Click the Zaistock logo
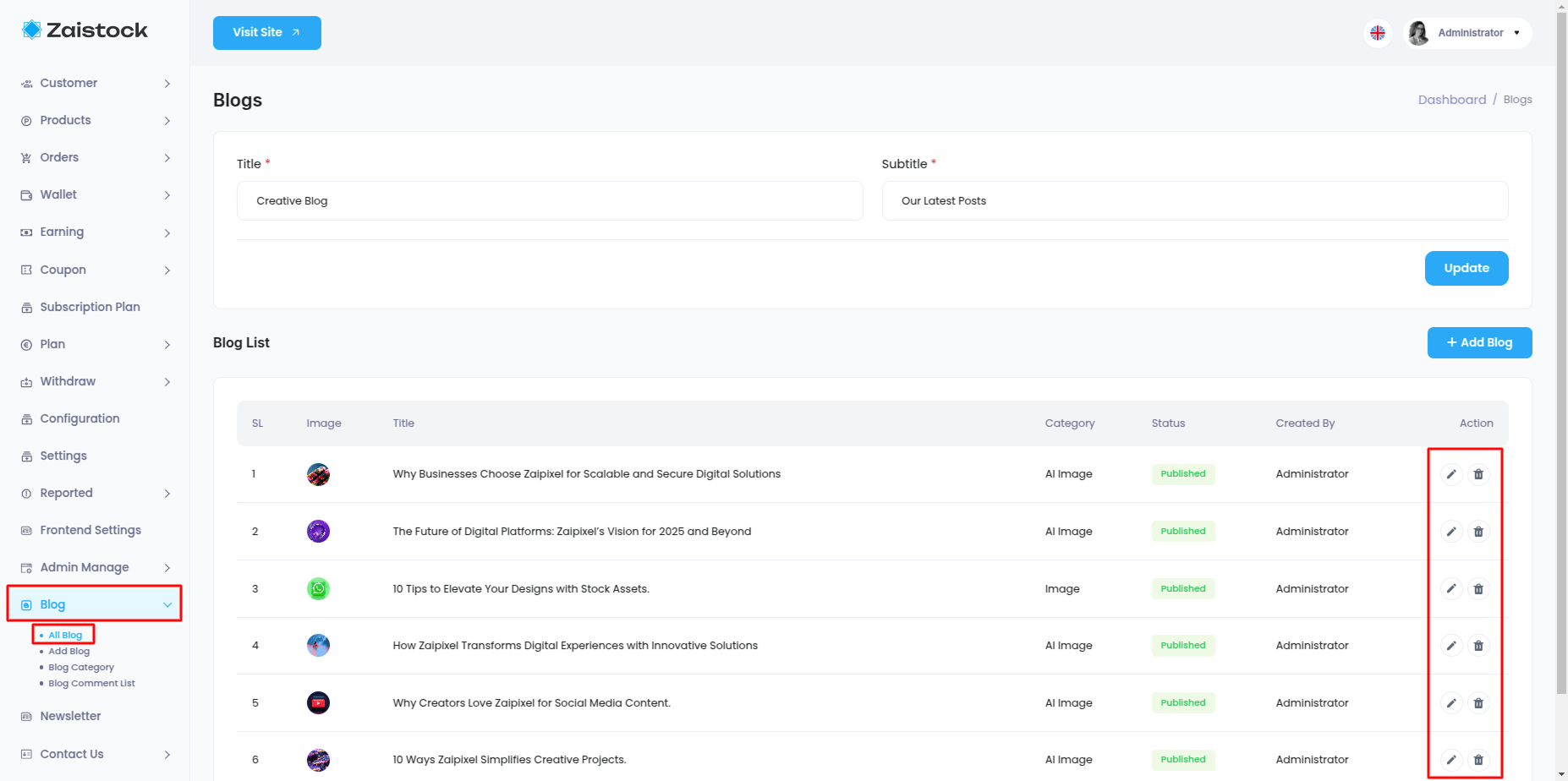Image resolution: width=1568 pixels, height=781 pixels. point(85,30)
